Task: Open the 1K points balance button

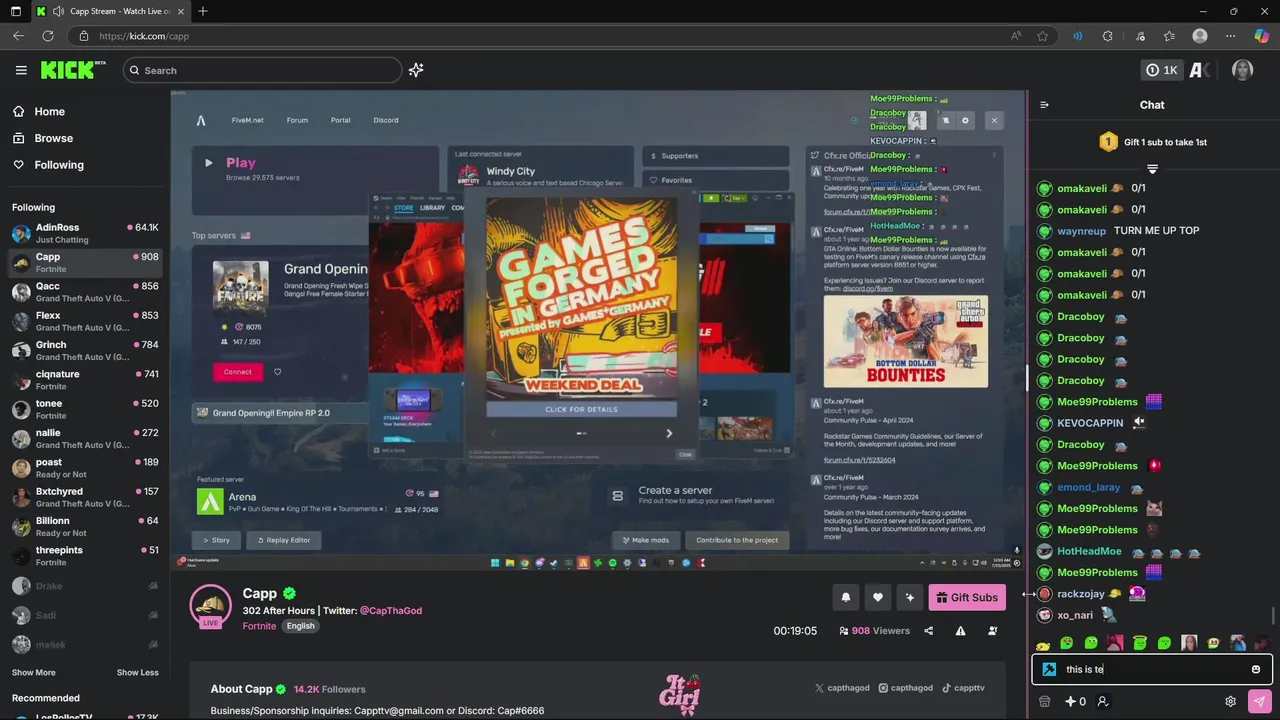Action: (1162, 70)
